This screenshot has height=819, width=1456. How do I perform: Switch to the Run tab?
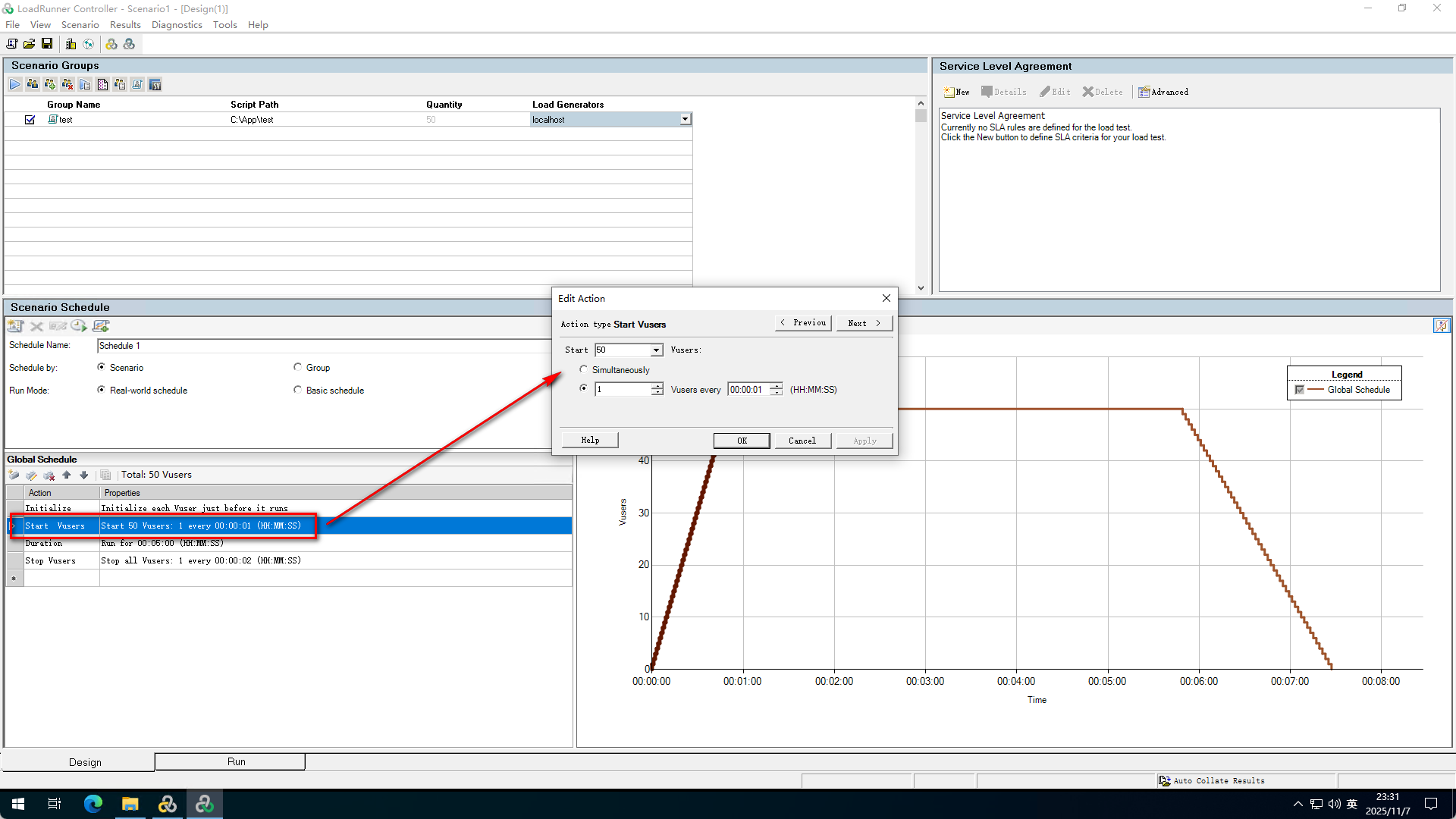pyautogui.click(x=236, y=761)
